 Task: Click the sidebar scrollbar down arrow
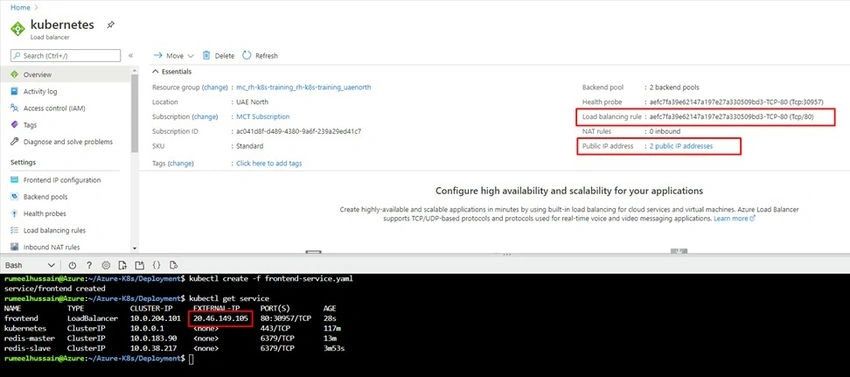[135, 248]
